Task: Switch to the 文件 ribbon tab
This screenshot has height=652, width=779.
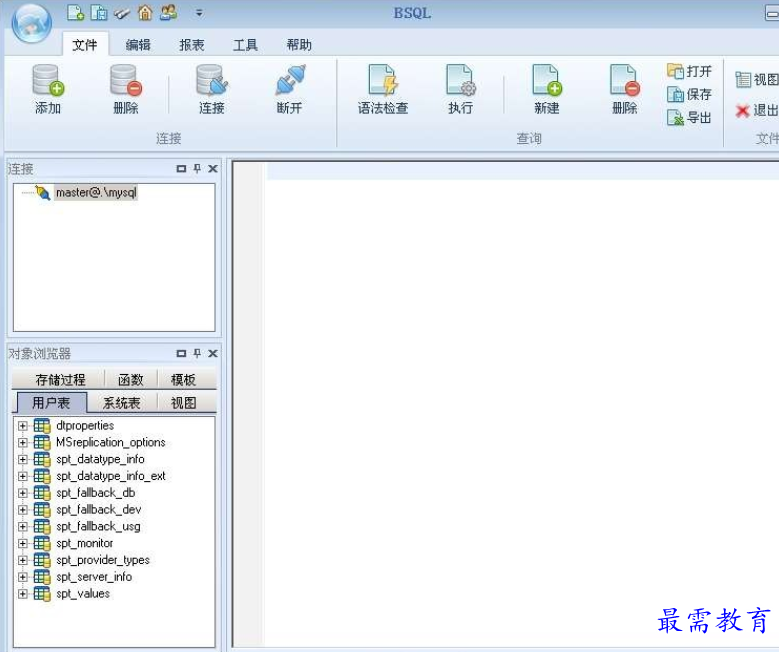Action: (x=85, y=45)
